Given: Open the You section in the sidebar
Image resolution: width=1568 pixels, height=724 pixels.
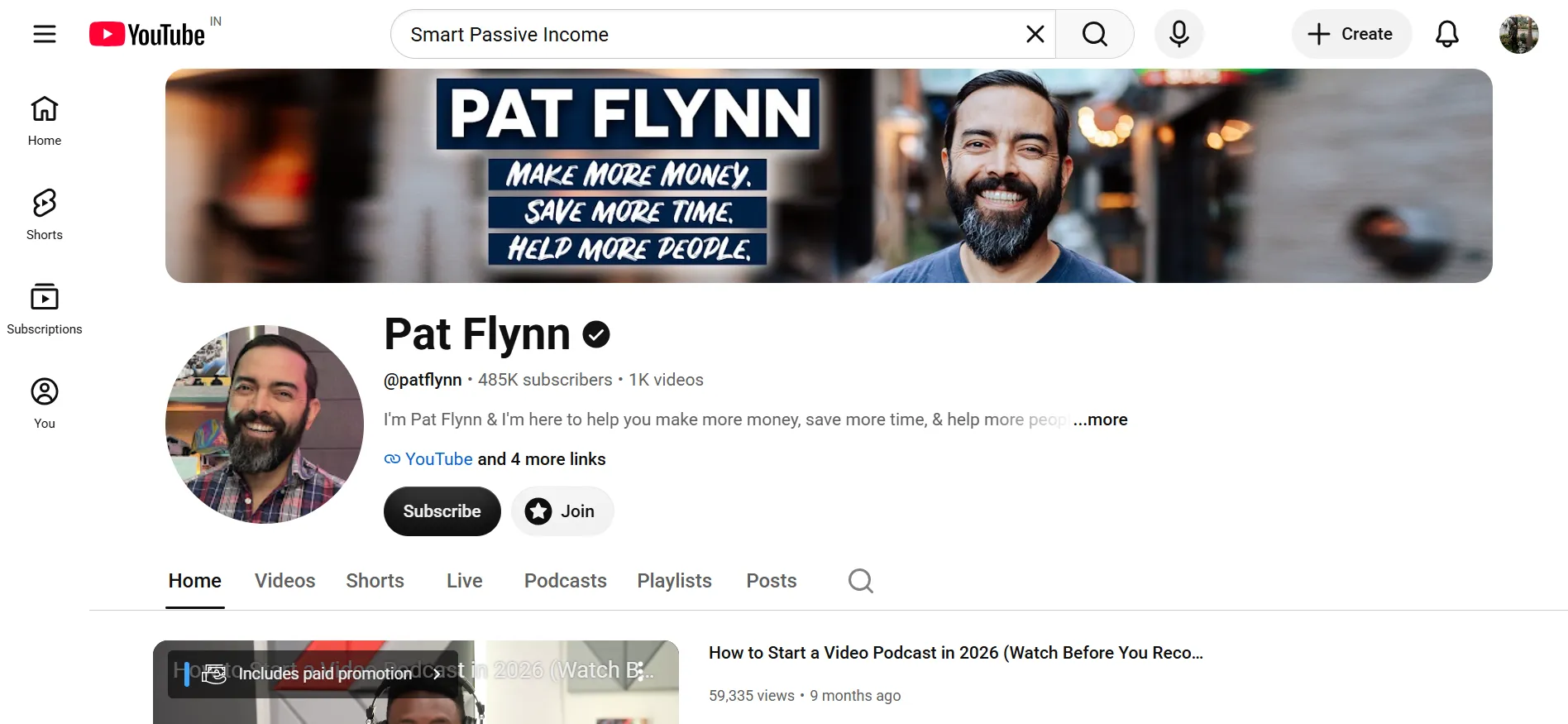Looking at the screenshot, I should (x=45, y=404).
